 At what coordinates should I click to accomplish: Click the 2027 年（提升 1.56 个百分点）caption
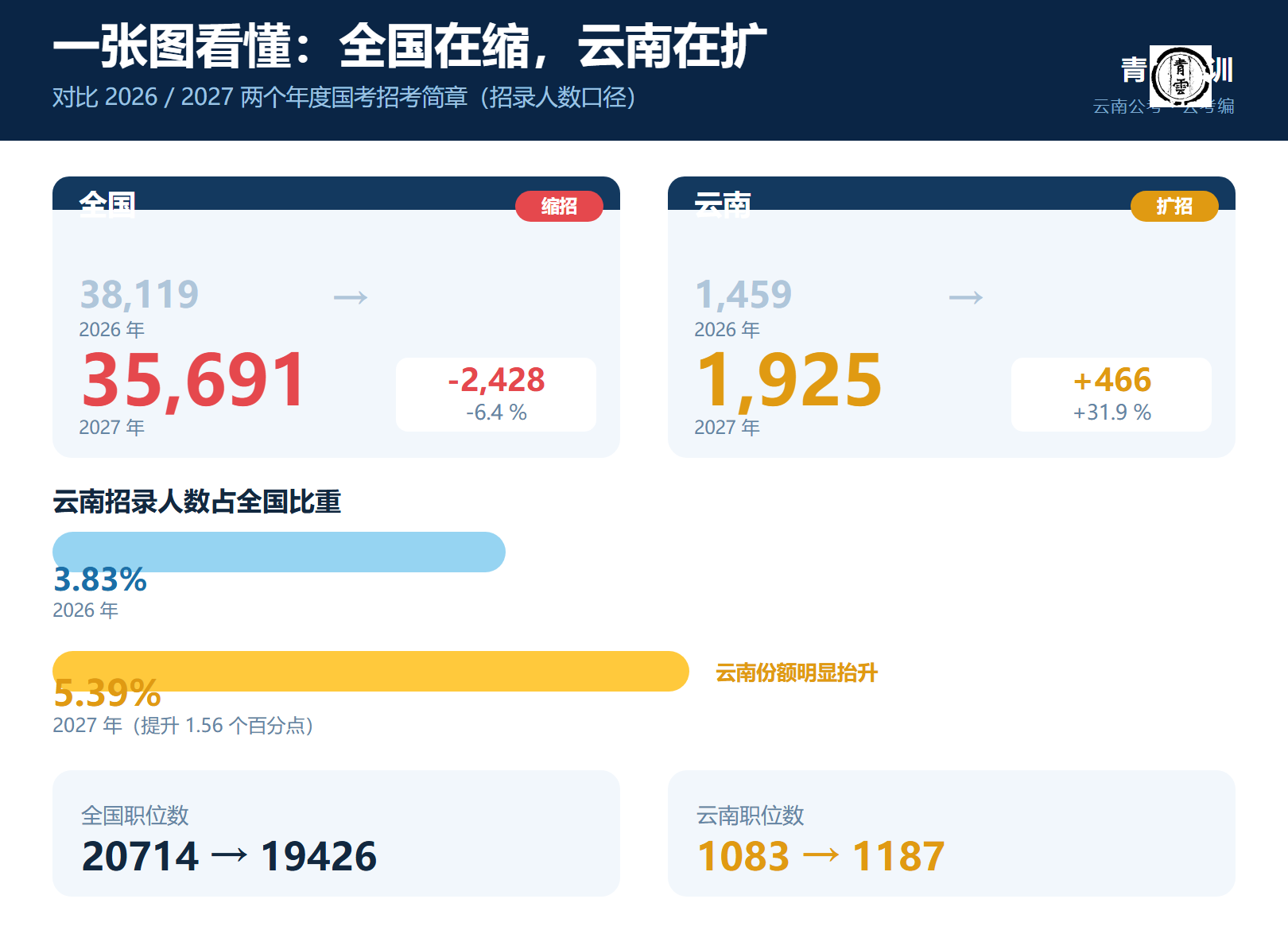point(183,726)
